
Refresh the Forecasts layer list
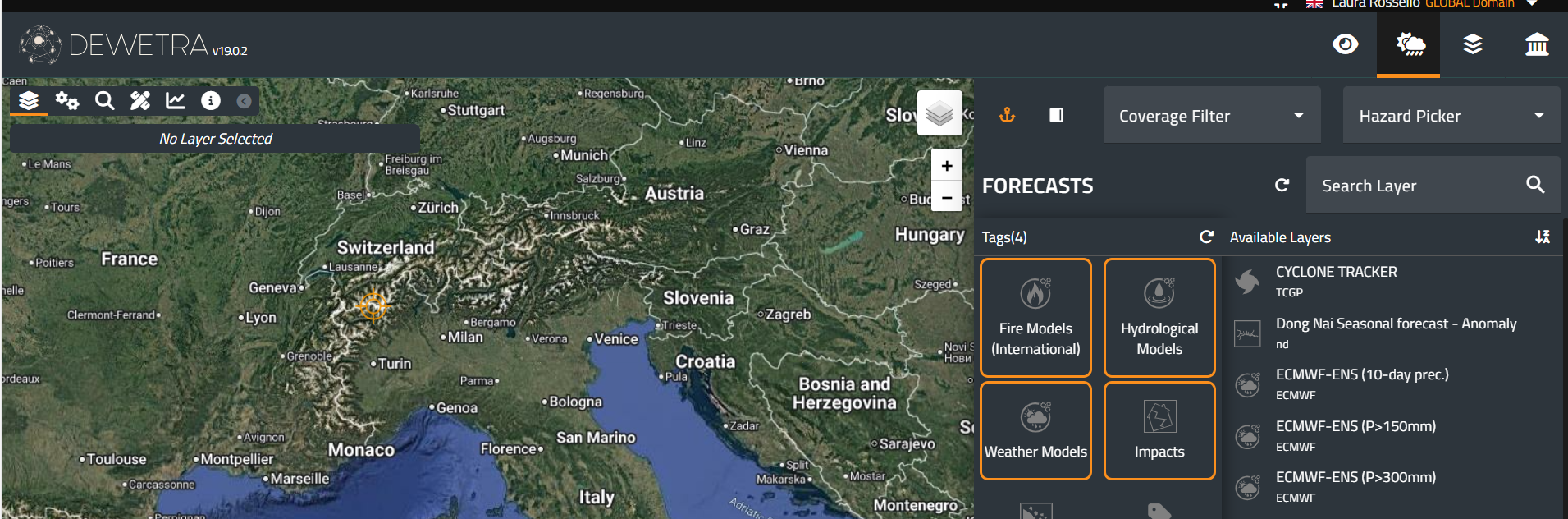point(1282,186)
